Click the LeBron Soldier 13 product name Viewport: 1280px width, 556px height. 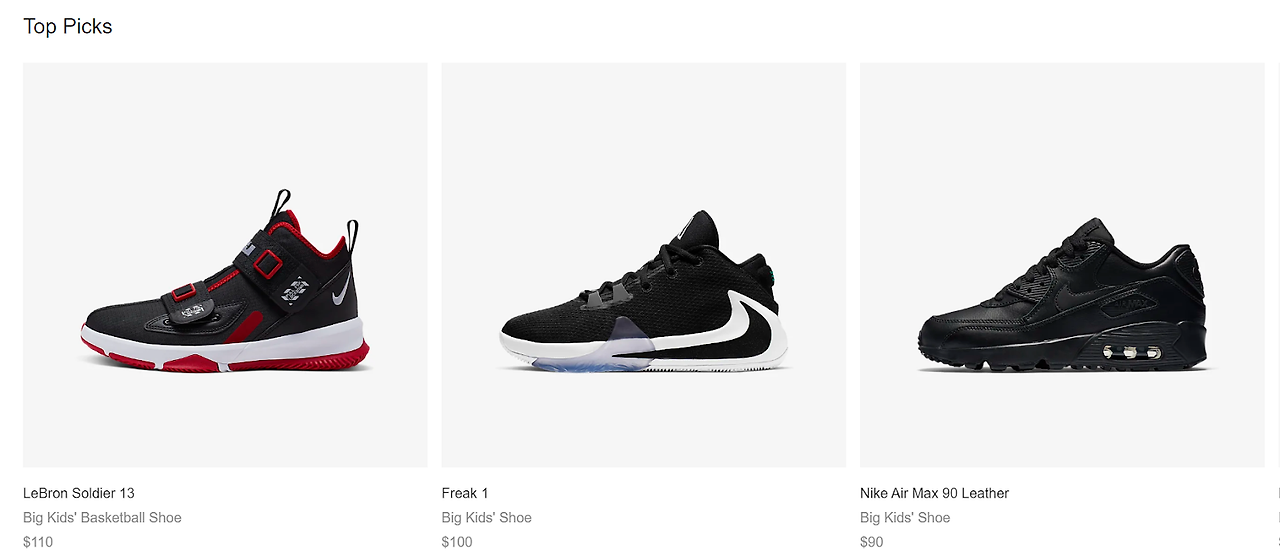[79, 493]
